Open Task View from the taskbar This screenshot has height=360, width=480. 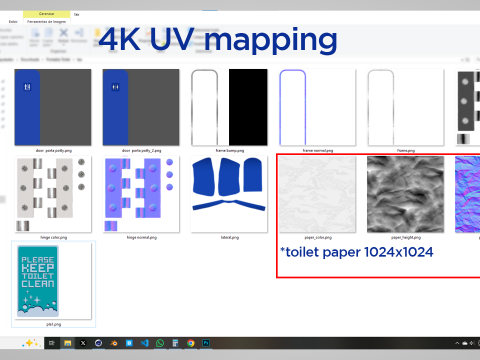coord(52,343)
